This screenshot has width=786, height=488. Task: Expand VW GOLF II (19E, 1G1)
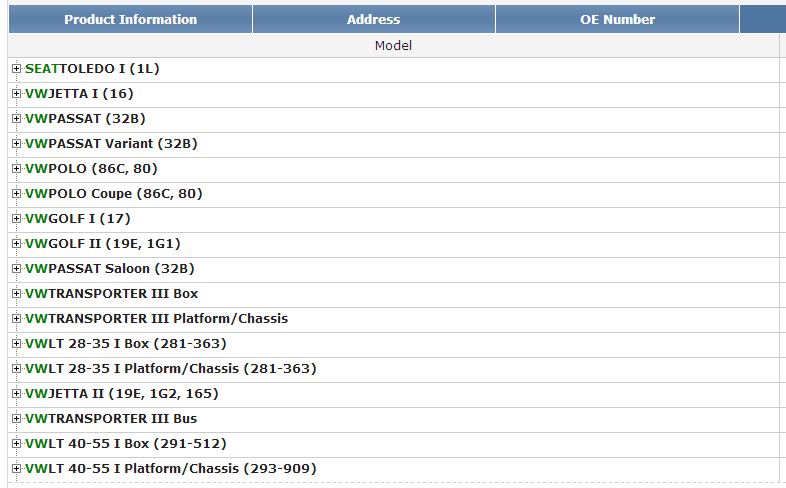[16, 244]
